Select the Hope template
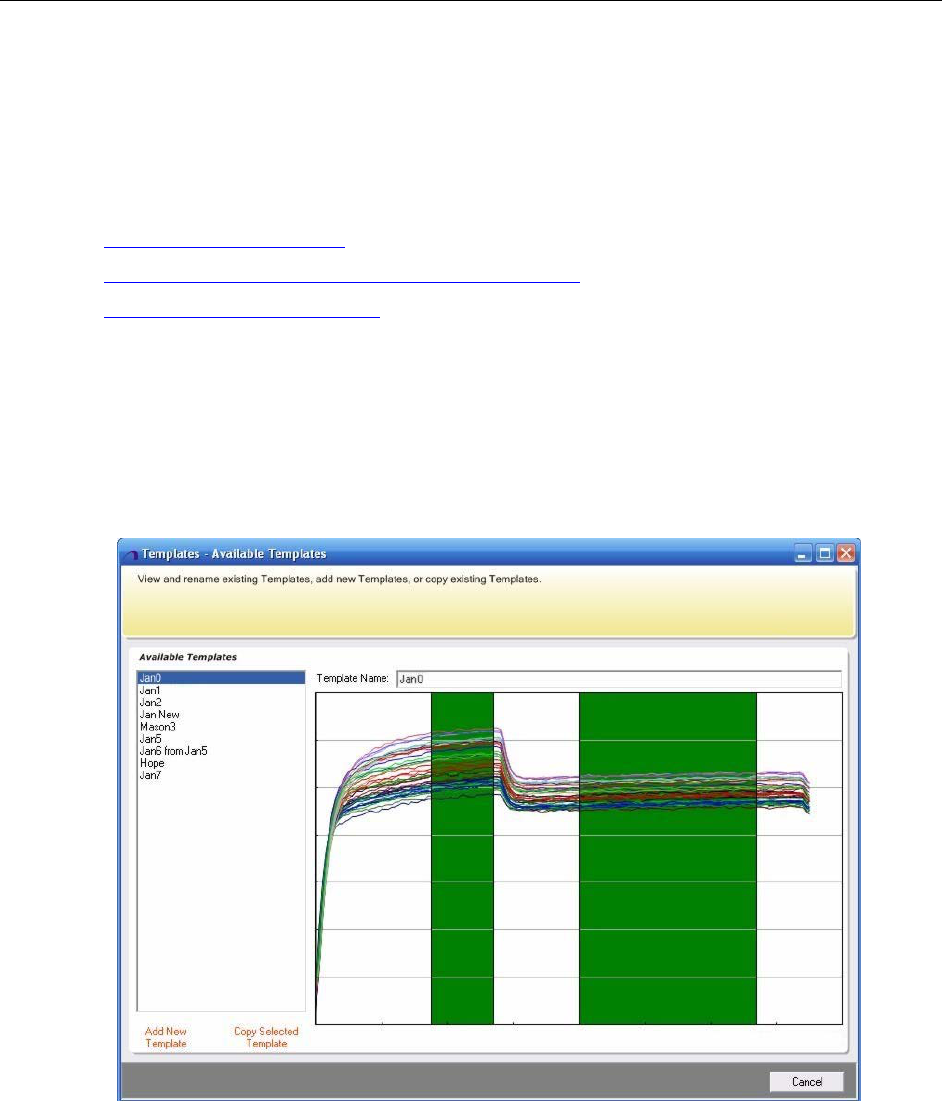The width and height of the screenshot is (942, 1101). tap(152, 763)
